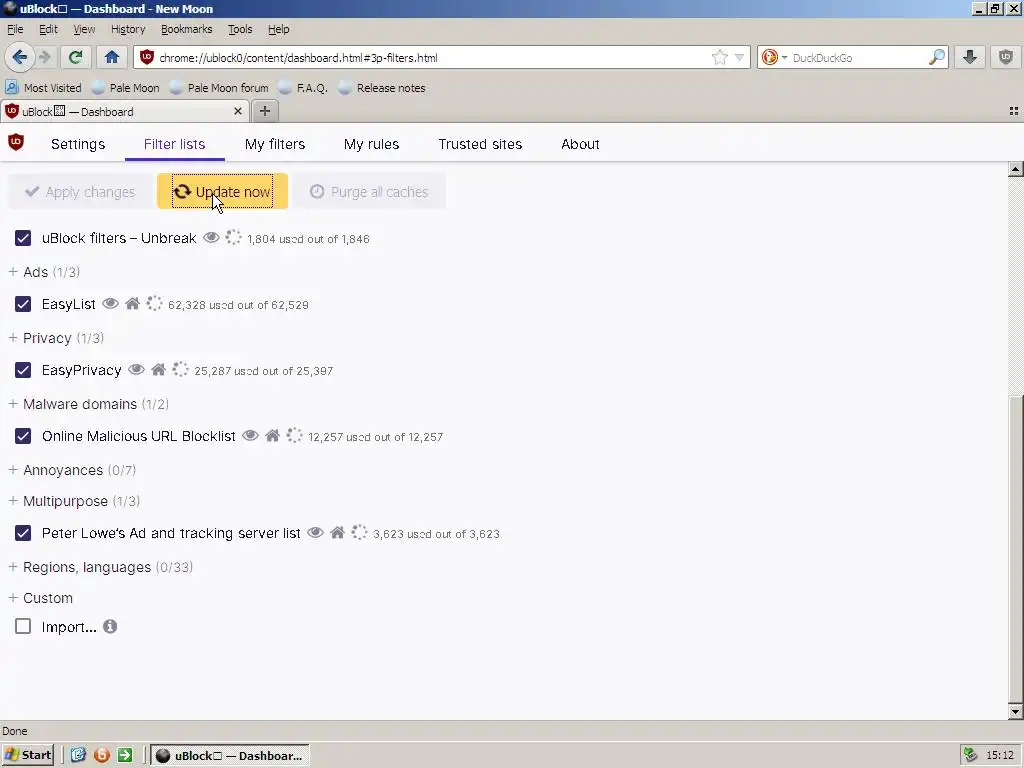
Task: View Peter Lowe's list content via eye icon
Action: (x=315, y=533)
